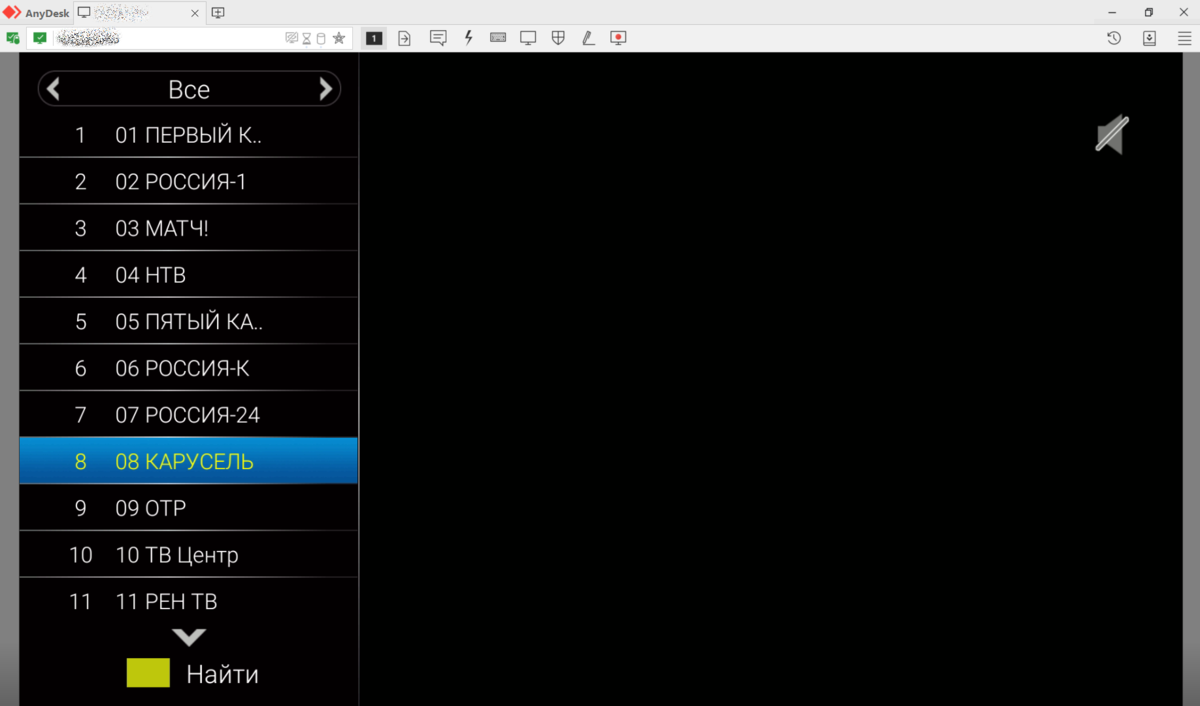Open session history clock icon
This screenshot has width=1200, height=706.
click(1114, 38)
